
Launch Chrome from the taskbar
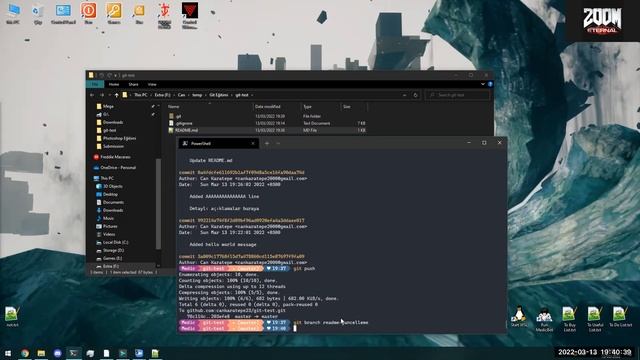pos(25,353)
